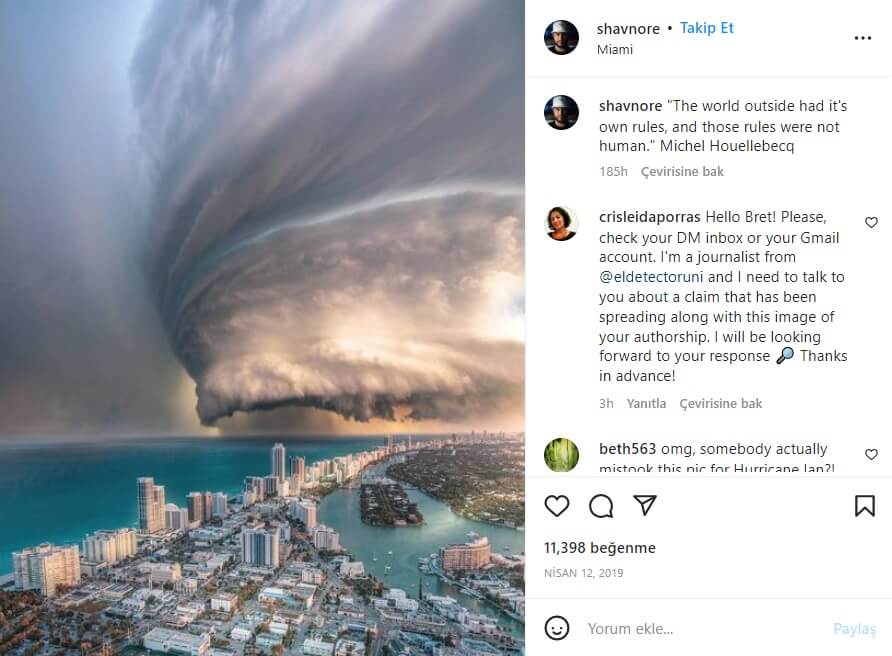
Task: Reply to crisleidaporras with Yanıtla
Action: (x=646, y=403)
